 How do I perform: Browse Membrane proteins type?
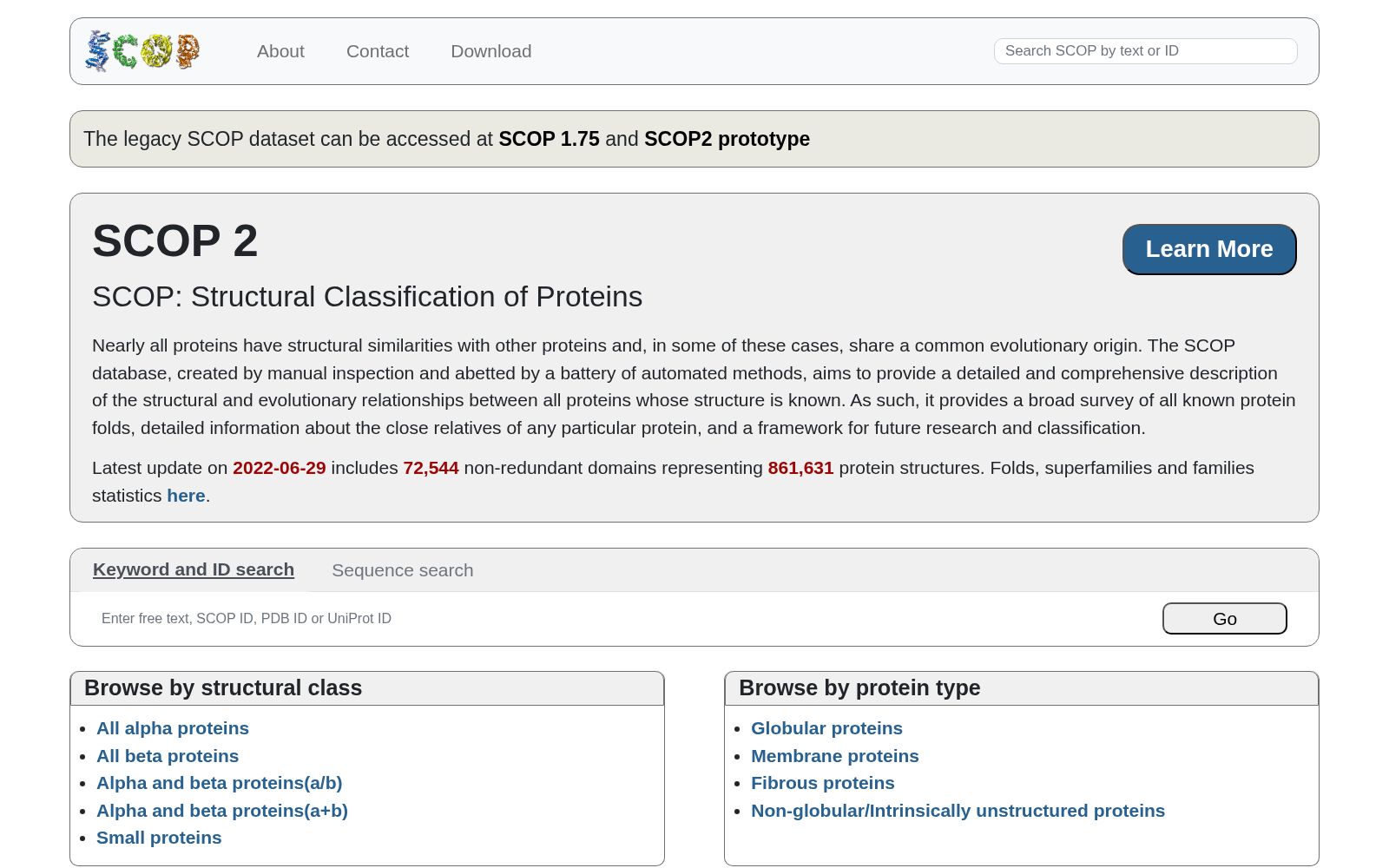click(835, 756)
